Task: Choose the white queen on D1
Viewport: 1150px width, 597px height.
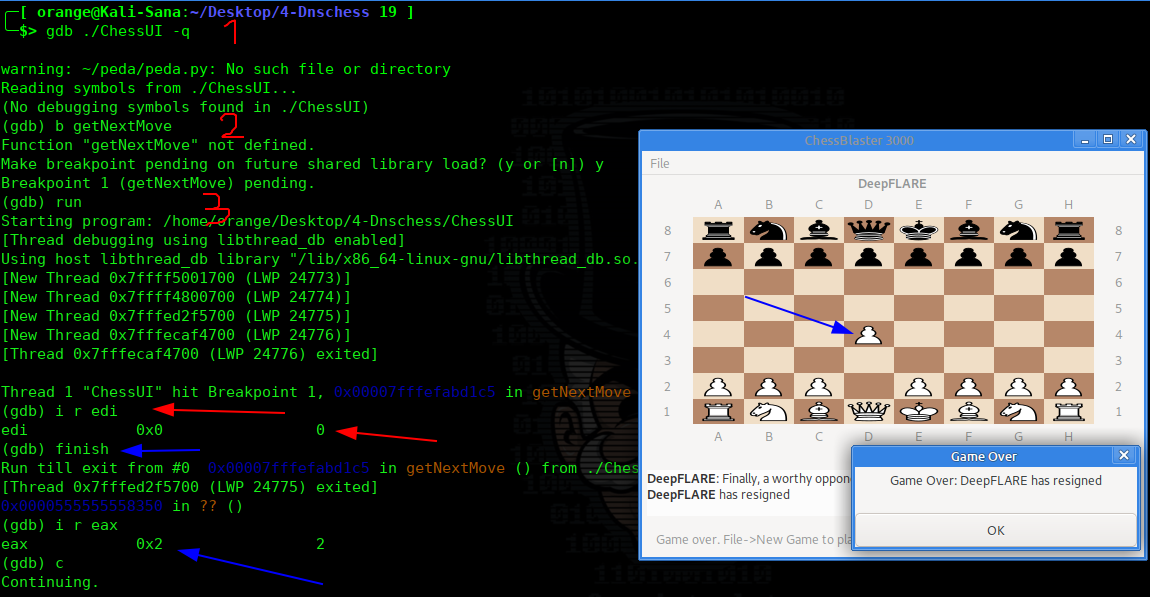Action: pos(868,411)
